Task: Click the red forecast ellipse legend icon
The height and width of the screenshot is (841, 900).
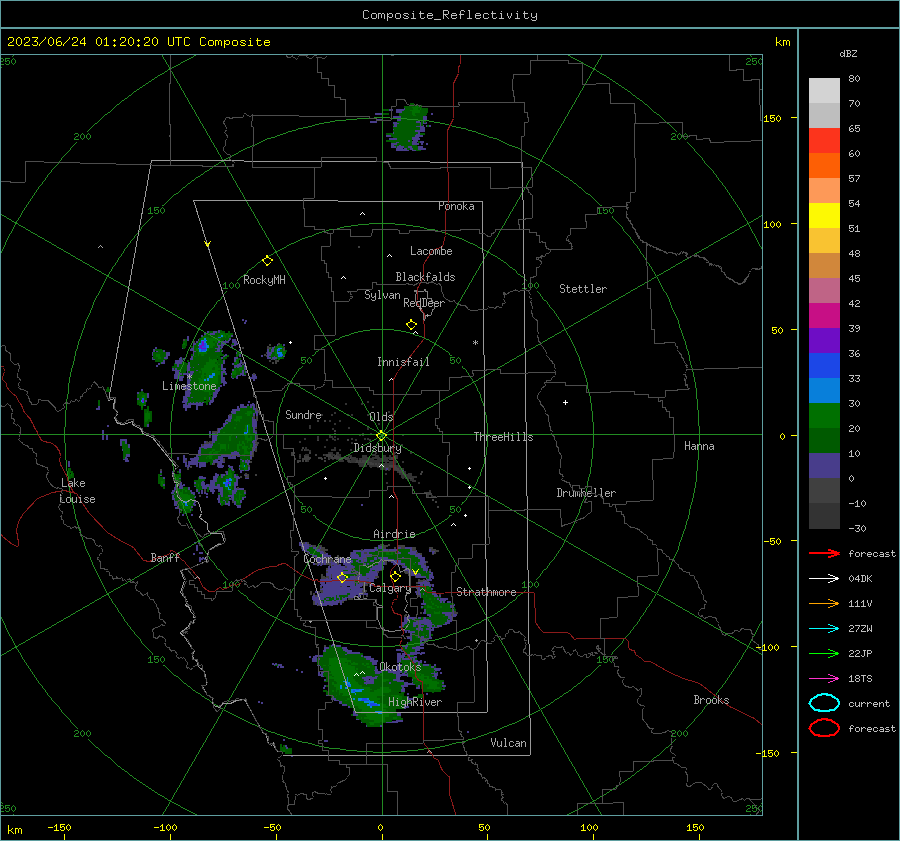Action: click(x=824, y=728)
